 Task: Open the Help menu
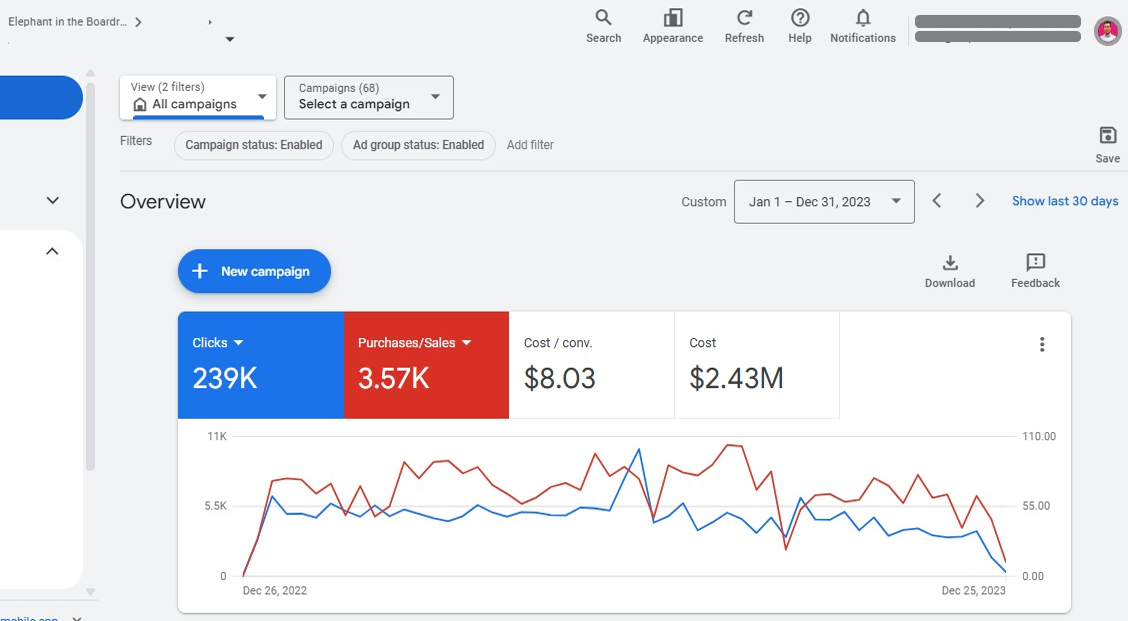pyautogui.click(x=800, y=26)
